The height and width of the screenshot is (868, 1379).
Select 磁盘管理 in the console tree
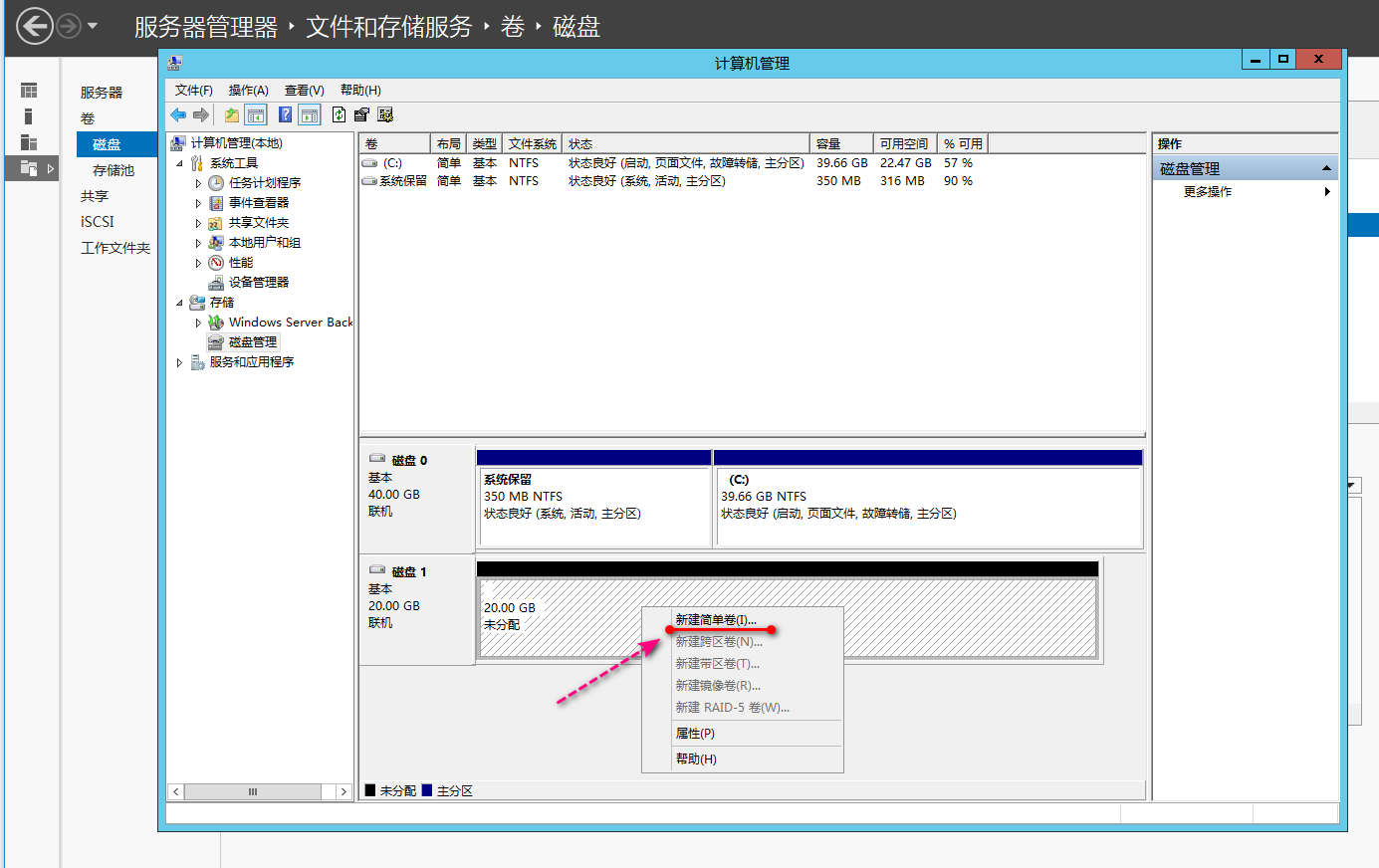pos(253,342)
